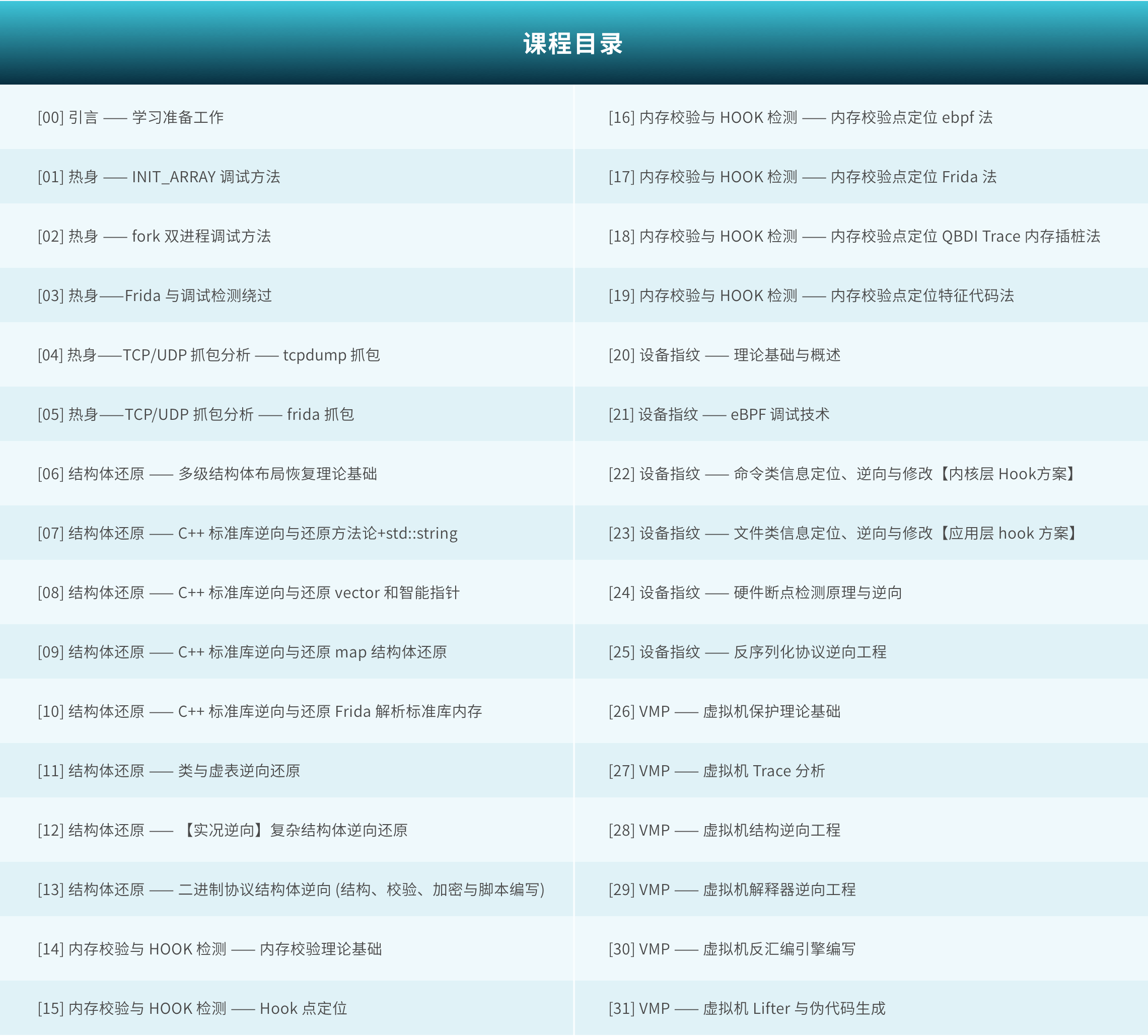This screenshot has height=1036, width=1148.
Task: Click lesson [03] Frida 与调试检测绕过
Action: click(x=155, y=296)
